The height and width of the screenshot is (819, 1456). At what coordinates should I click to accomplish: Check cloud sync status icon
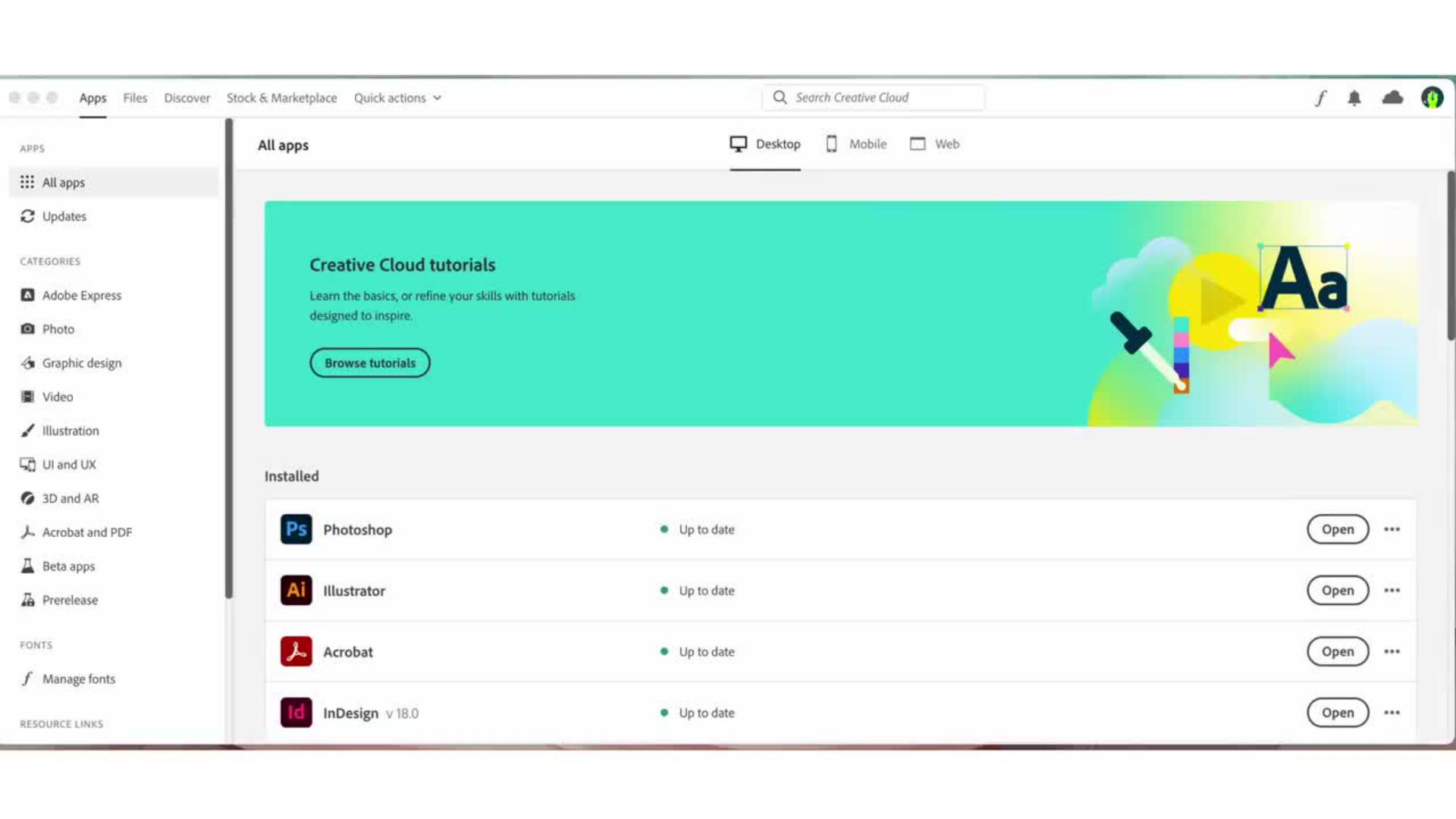1392,97
